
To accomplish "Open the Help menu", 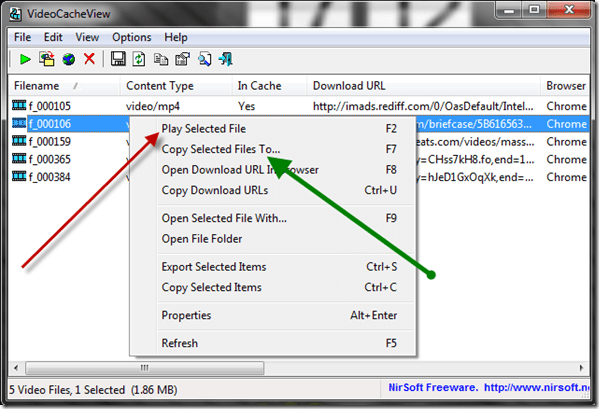I will (x=176, y=37).
